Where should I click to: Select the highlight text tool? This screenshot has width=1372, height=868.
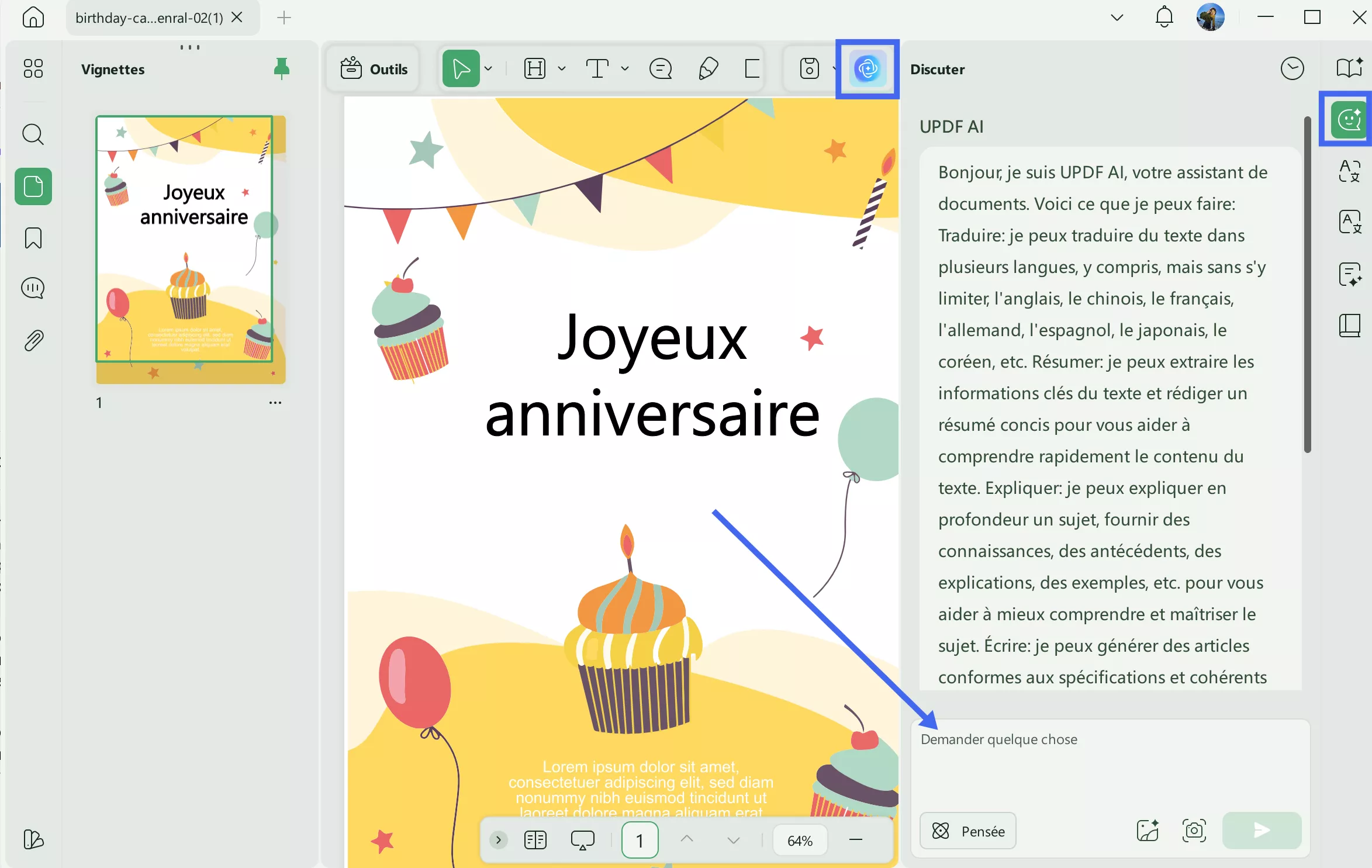(x=535, y=68)
